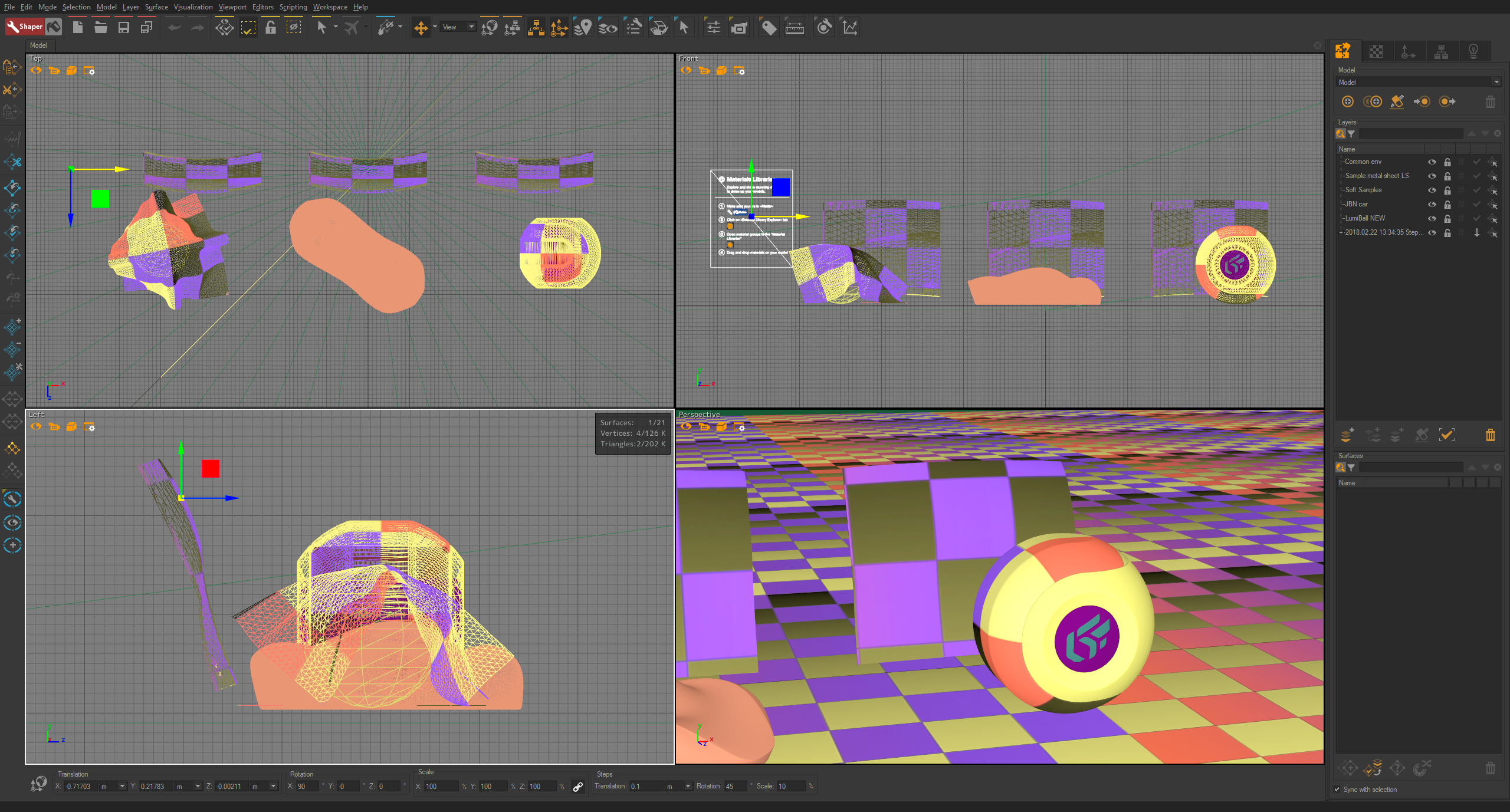The width and height of the screenshot is (1510, 812).
Task: Click the import model arrow icon
Action: pyautogui.click(x=1422, y=101)
